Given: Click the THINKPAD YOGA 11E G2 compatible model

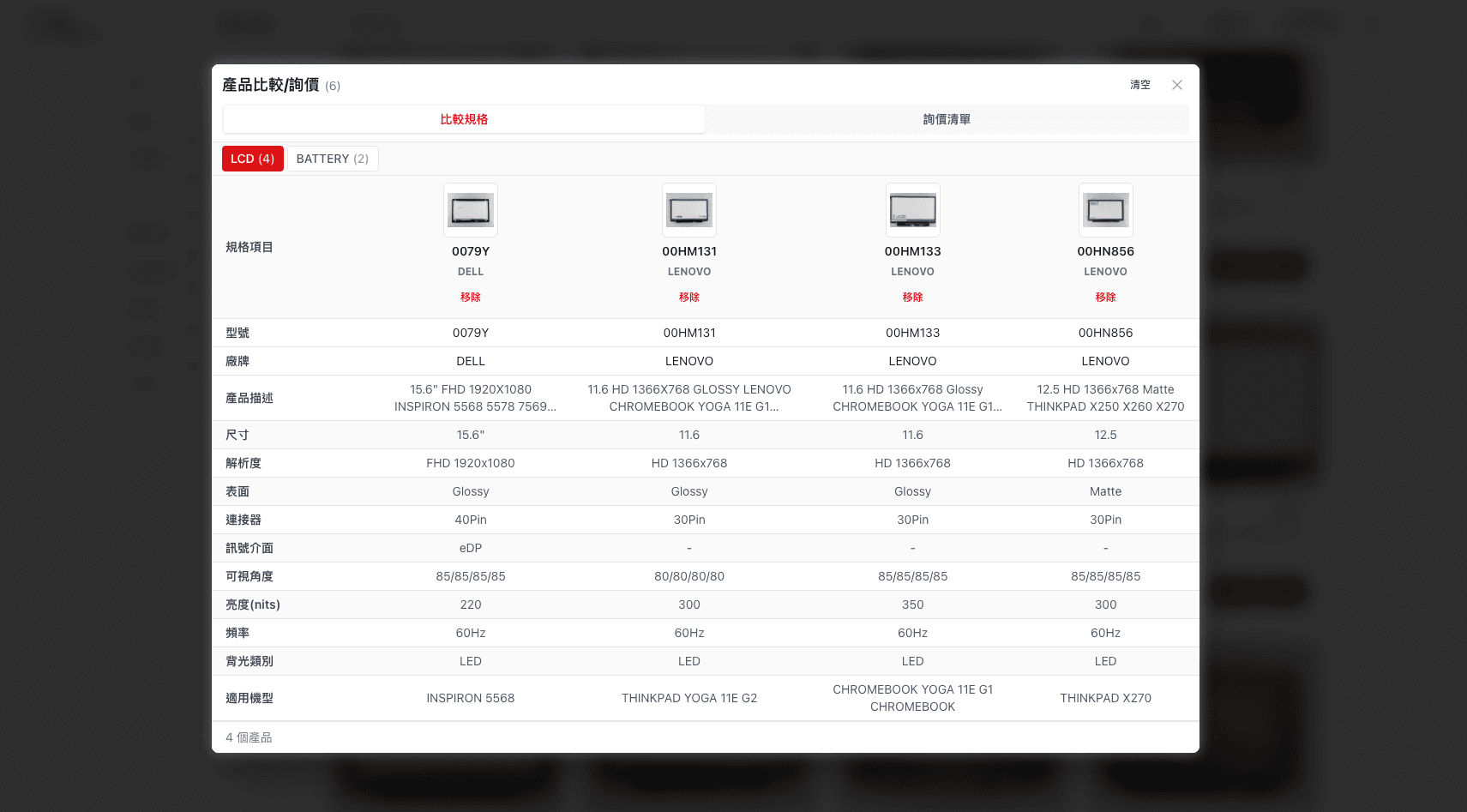Looking at the screenshot, I should tap(688, 698).
